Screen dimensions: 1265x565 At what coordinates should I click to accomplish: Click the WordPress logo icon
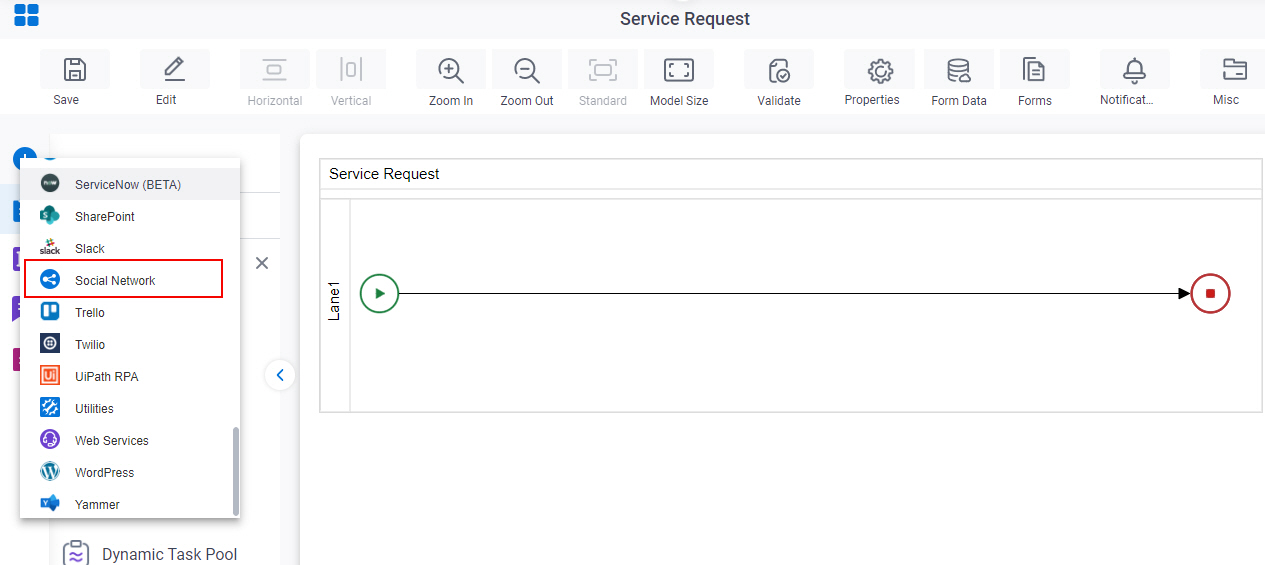[x=50, y=472]
